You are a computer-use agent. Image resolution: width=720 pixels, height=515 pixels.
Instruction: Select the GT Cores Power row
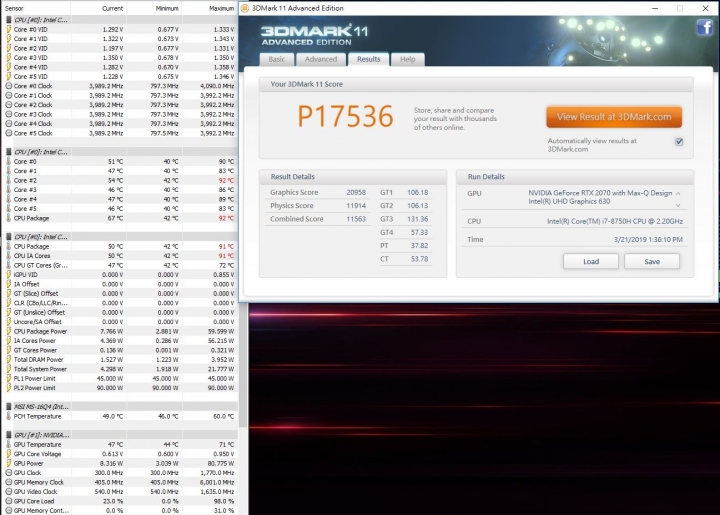[120, 350]
